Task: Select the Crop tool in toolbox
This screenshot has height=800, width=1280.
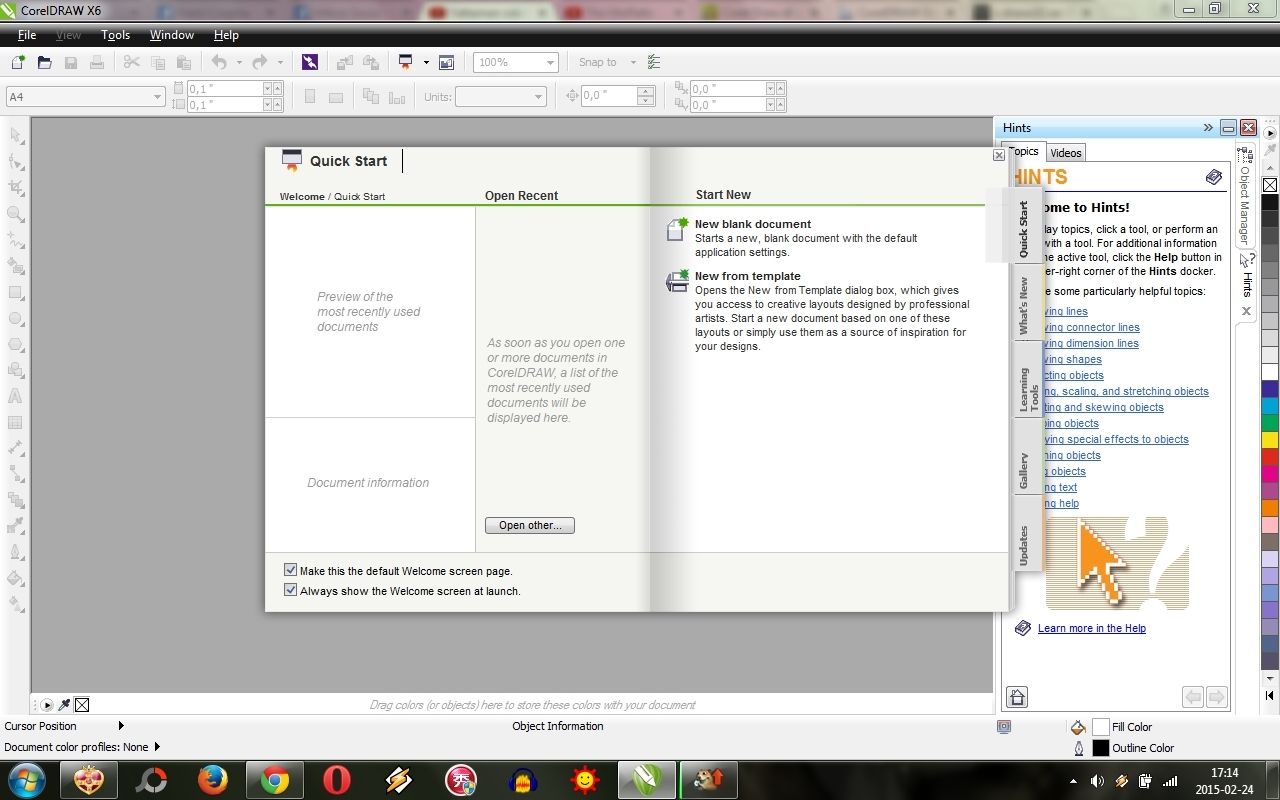Action: 15,187
